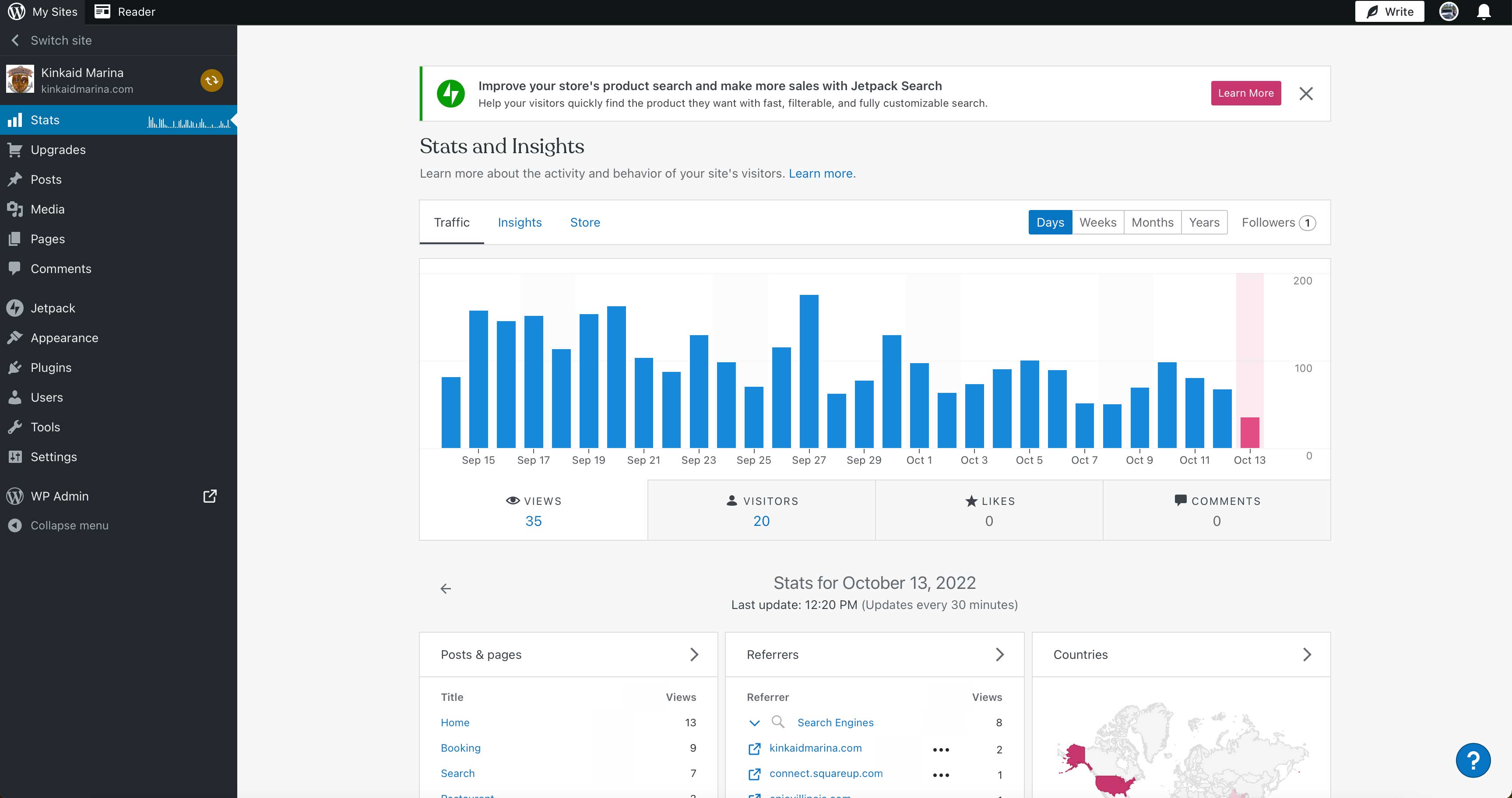The width and height of the screenshot is (1512, 798).
Task: Click the Jetpack icon in sidebar
Action: coord(16,308)
